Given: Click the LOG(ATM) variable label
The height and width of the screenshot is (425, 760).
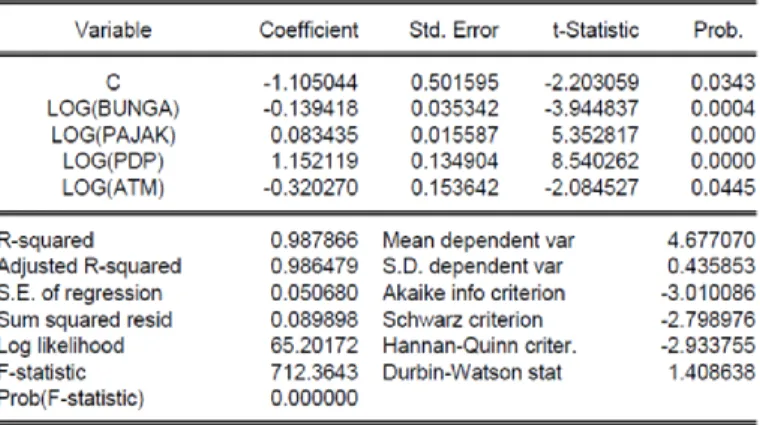Looking at the screenshot, I should (113, 187).
